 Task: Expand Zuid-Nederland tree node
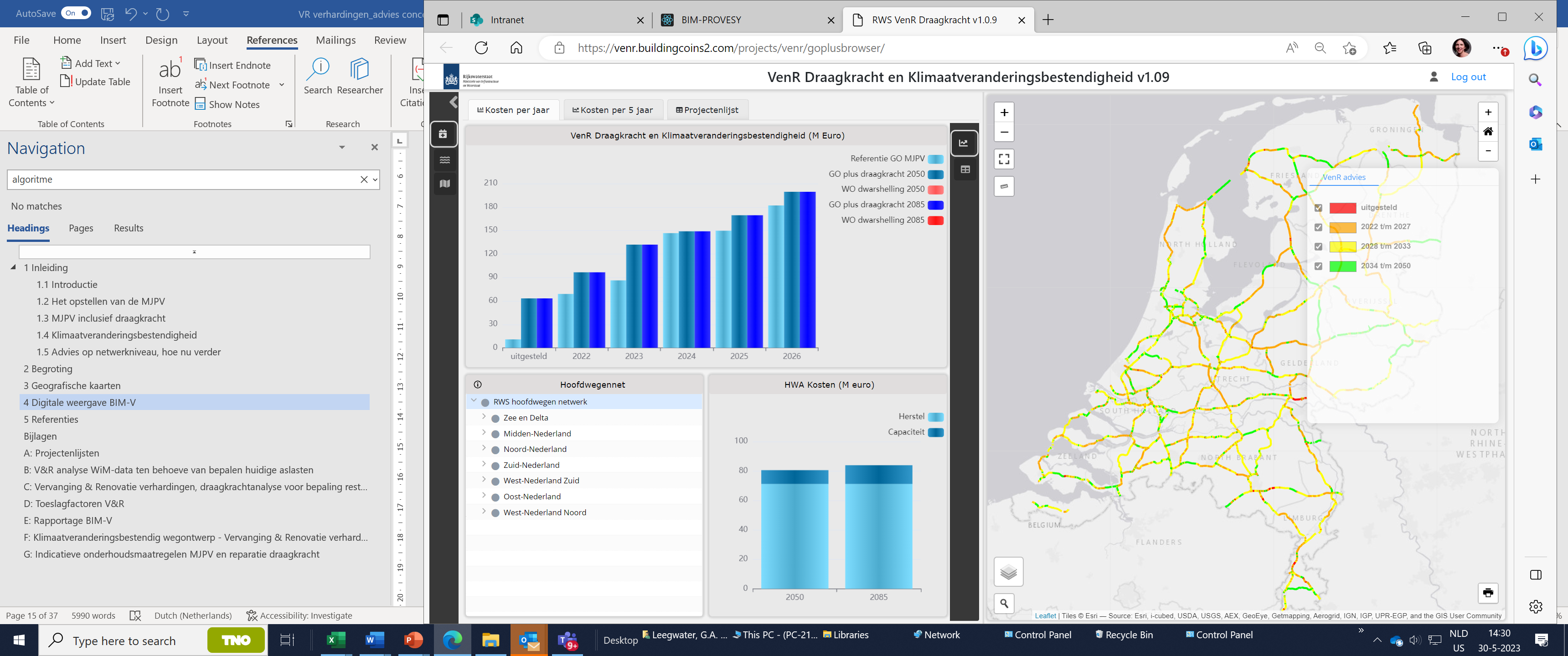tap(484, 464)
